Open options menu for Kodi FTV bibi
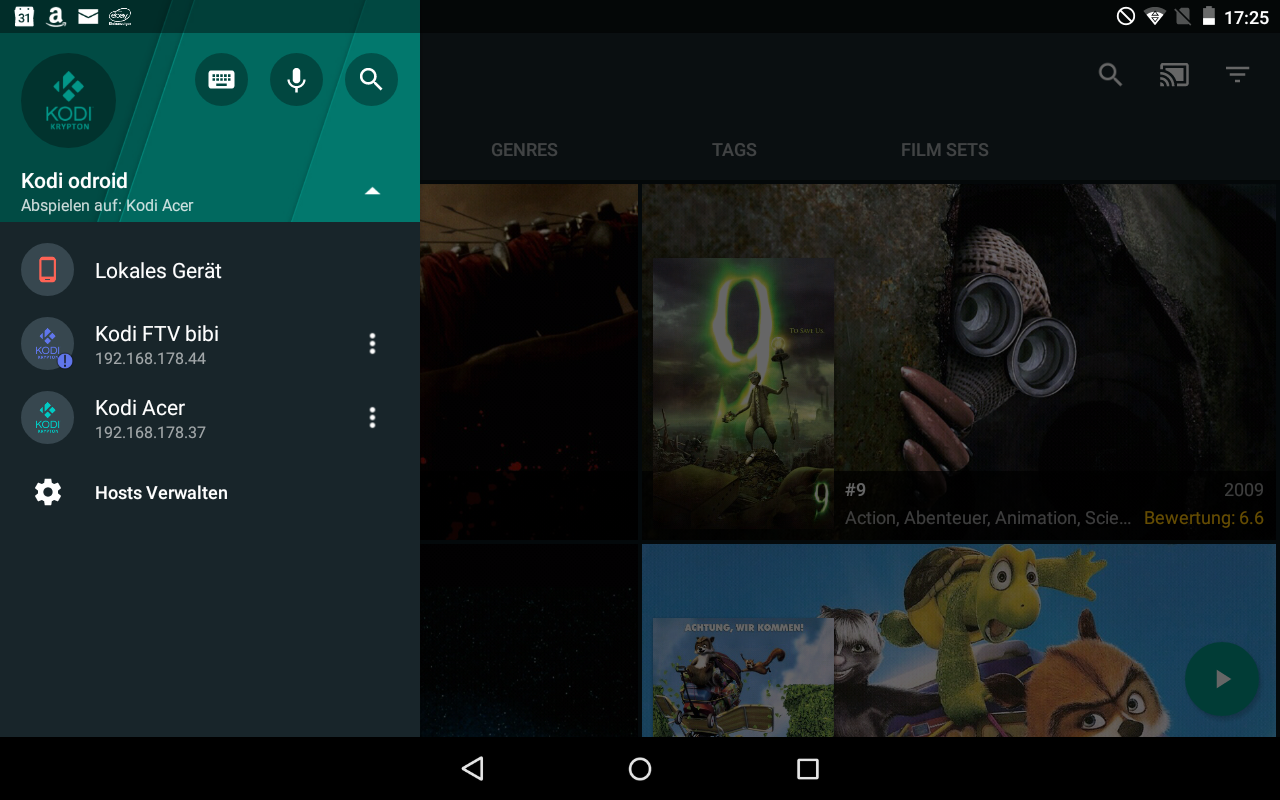The width and height of the screenshot is (1280, 800). tap(372, 344)
